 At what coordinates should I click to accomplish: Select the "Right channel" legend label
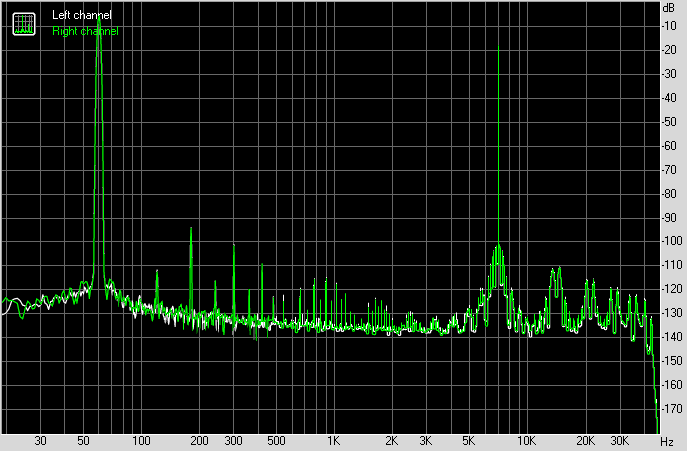pos(85,31)
